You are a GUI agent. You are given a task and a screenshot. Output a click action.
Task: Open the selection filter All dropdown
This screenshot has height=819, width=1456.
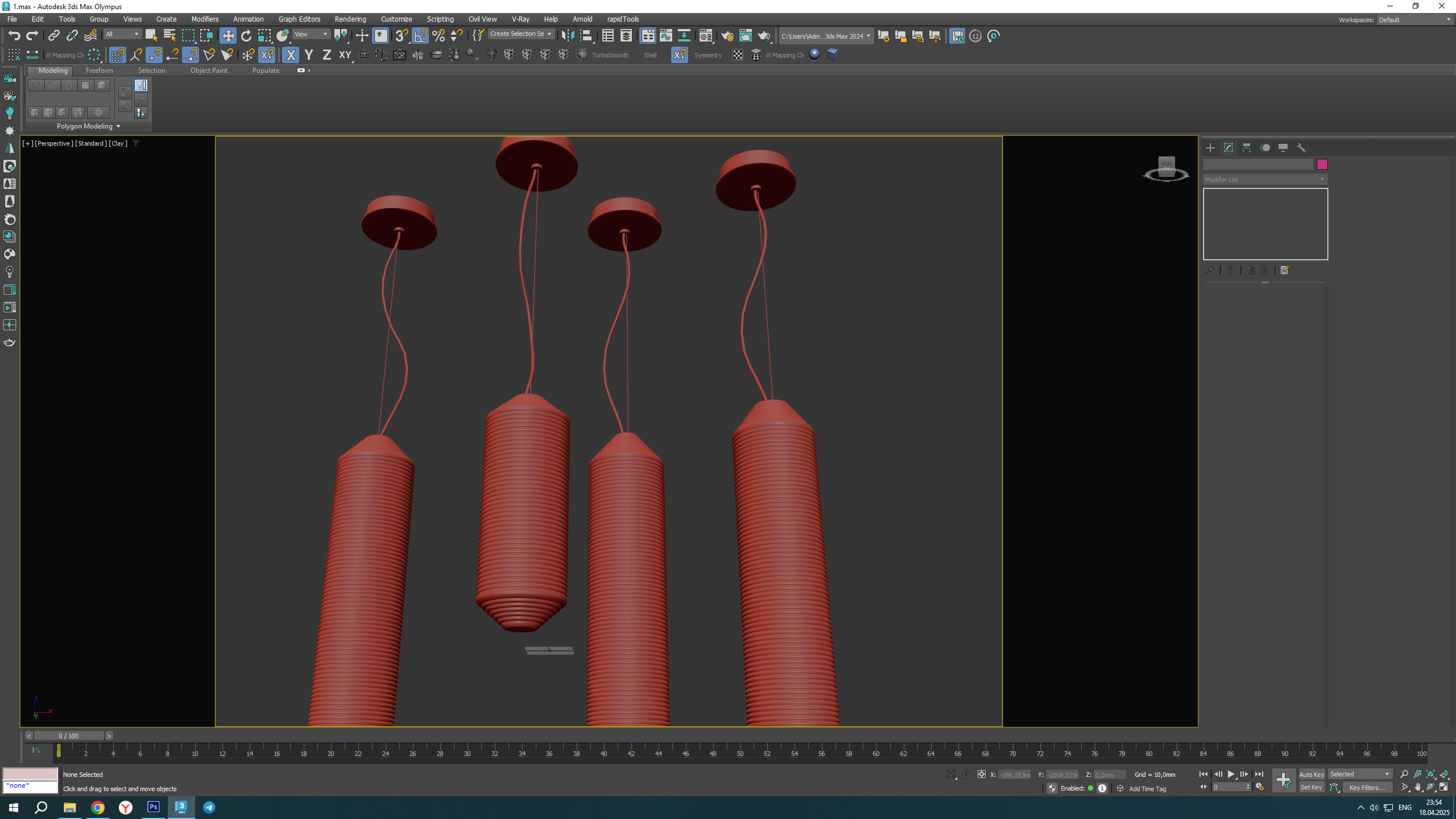click(x=122, y=35)
